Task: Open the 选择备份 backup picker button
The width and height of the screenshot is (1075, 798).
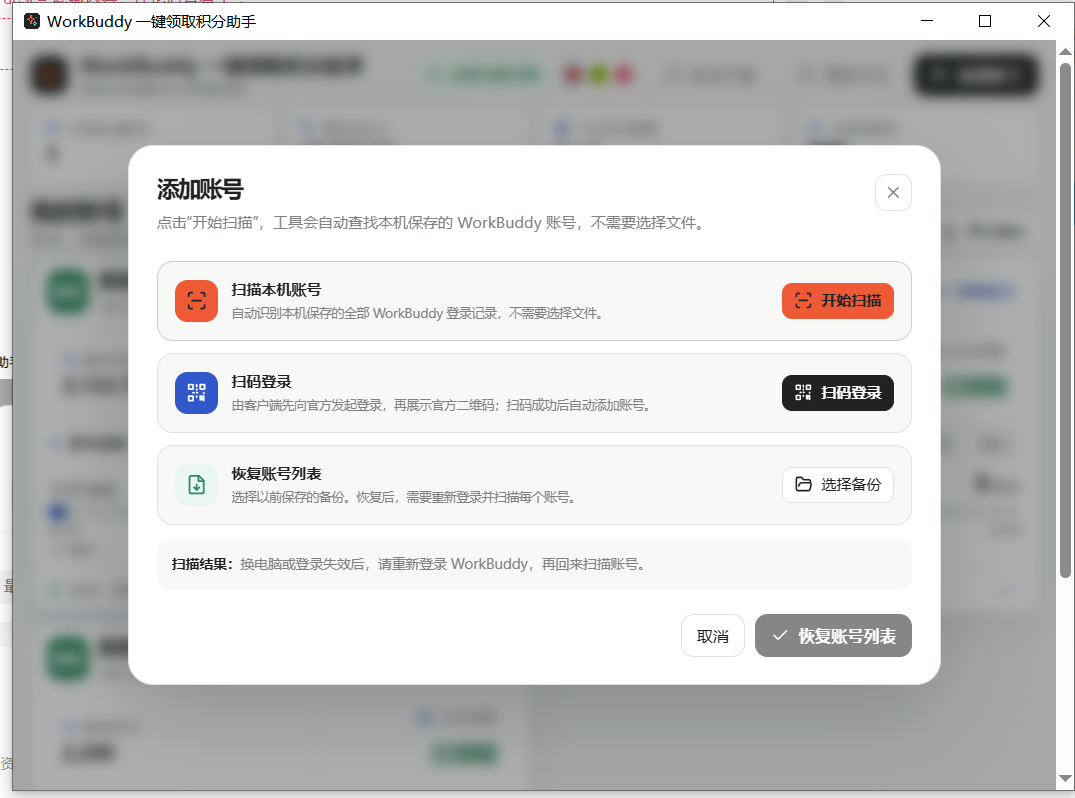Action: coord(838,485)
